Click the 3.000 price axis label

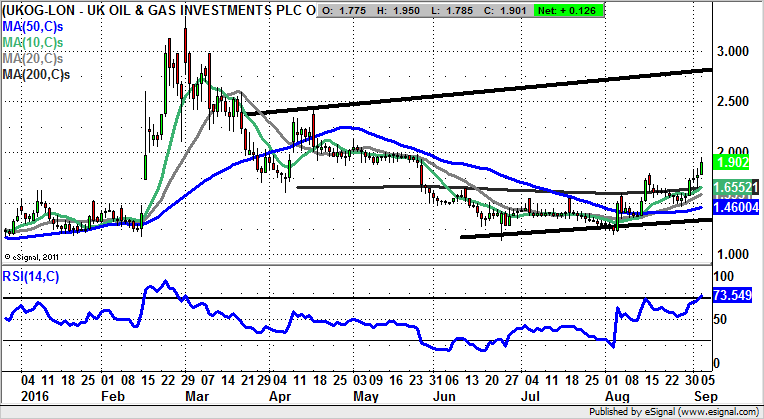(x=734, y=51)
